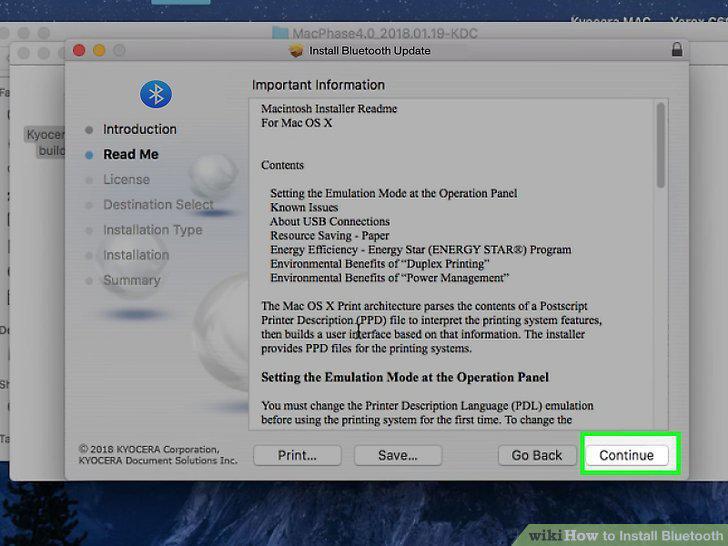Click the MacPhase4.0 folder icon
This screenshot has height=546, width=728.
tap(280, 33)
